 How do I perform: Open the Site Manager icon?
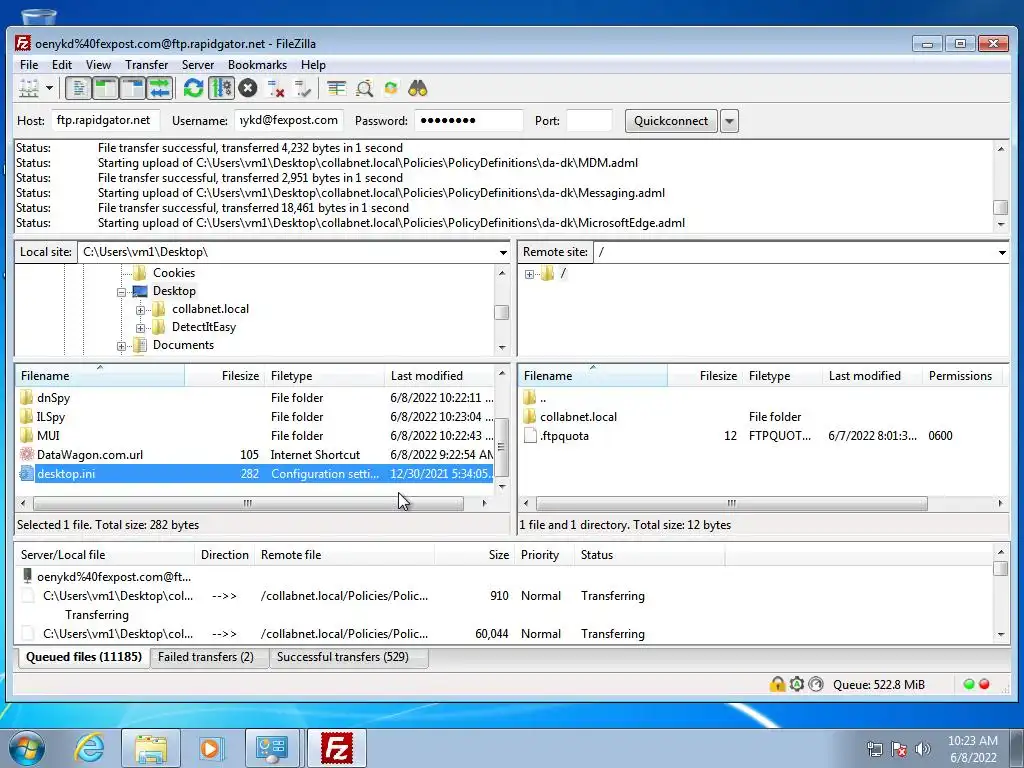(29, 88)
